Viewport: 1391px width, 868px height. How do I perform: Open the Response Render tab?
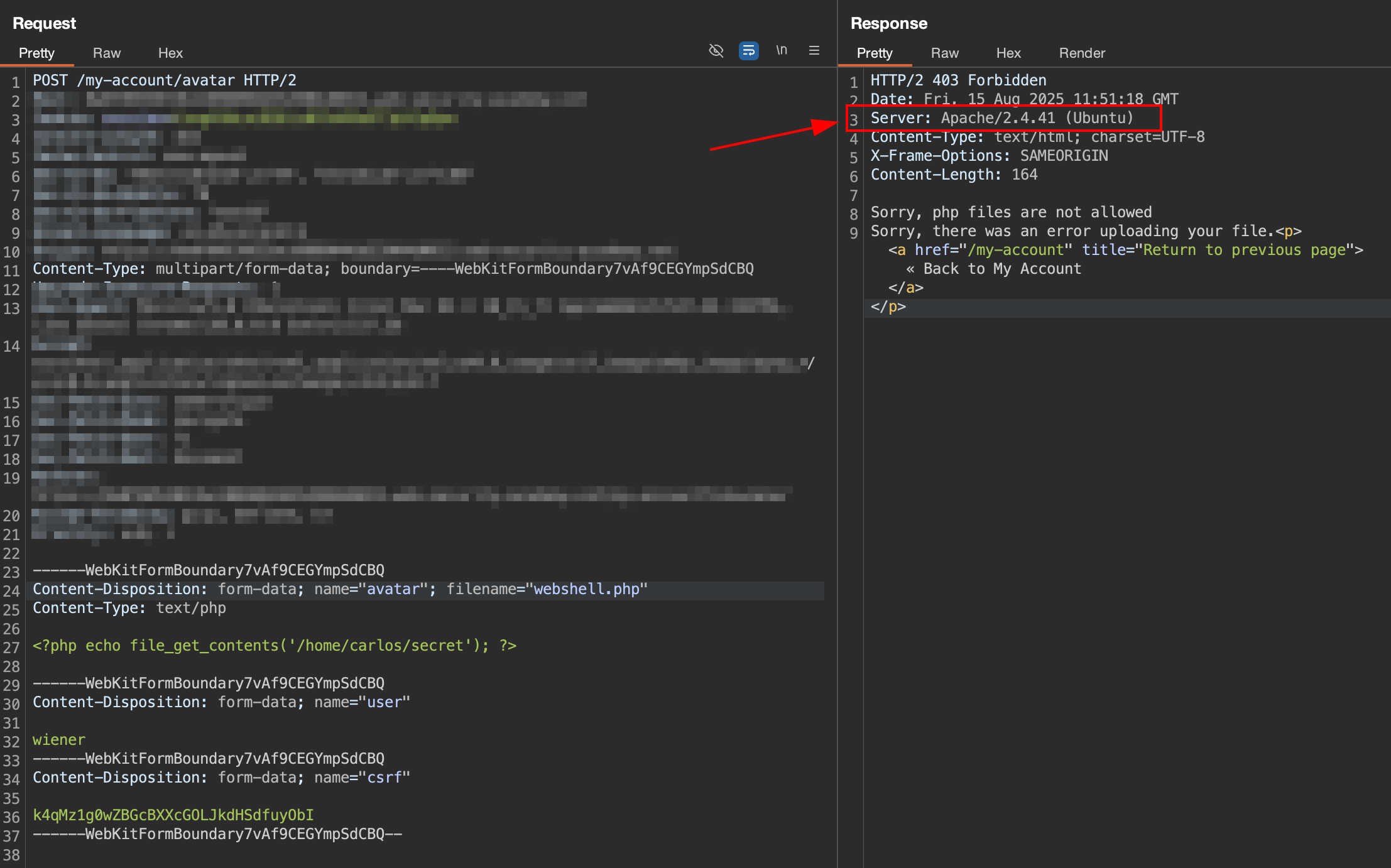coord(1082,53)
